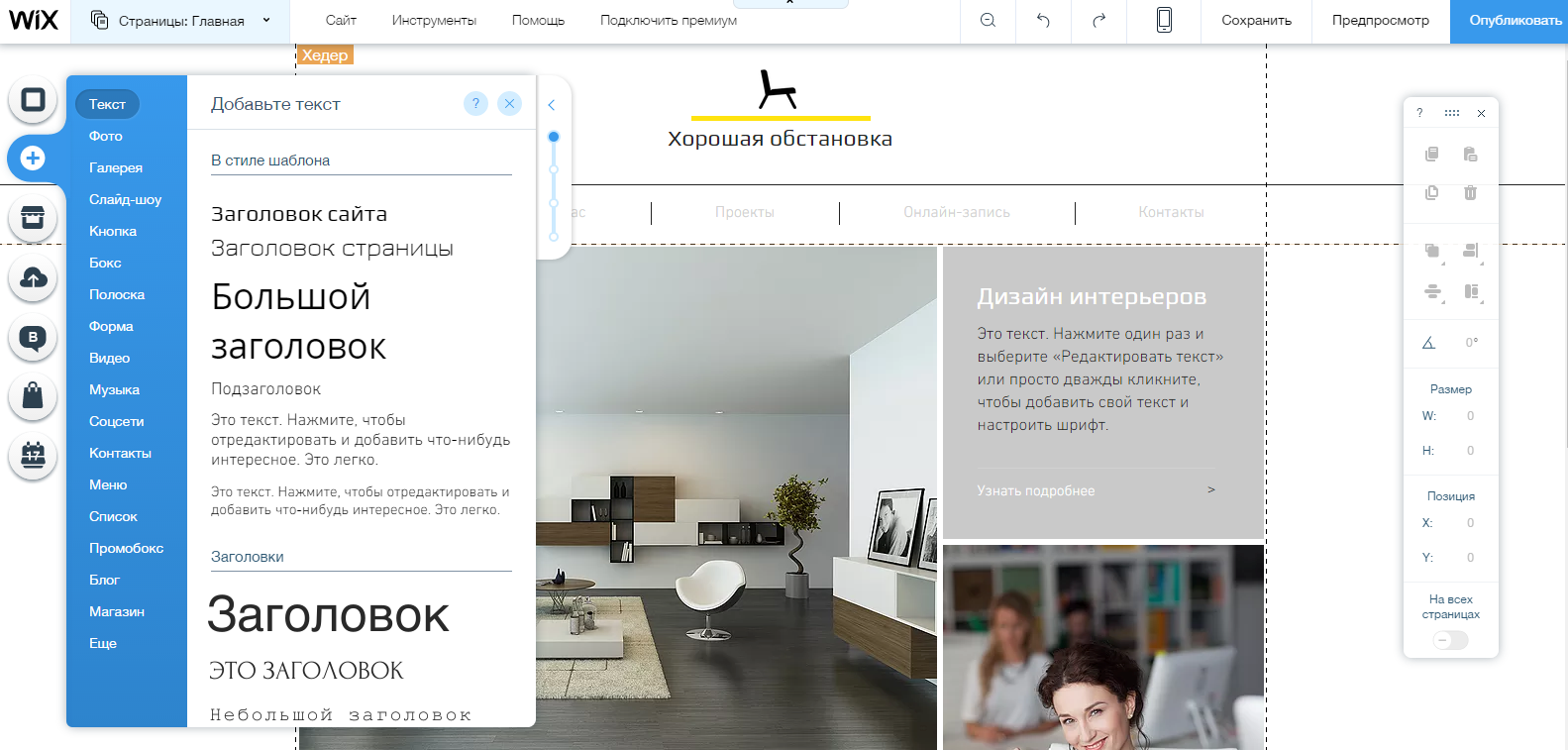Open the Arrange layers icon
The image size is (1568, 750).
[x=1432, y=251]
